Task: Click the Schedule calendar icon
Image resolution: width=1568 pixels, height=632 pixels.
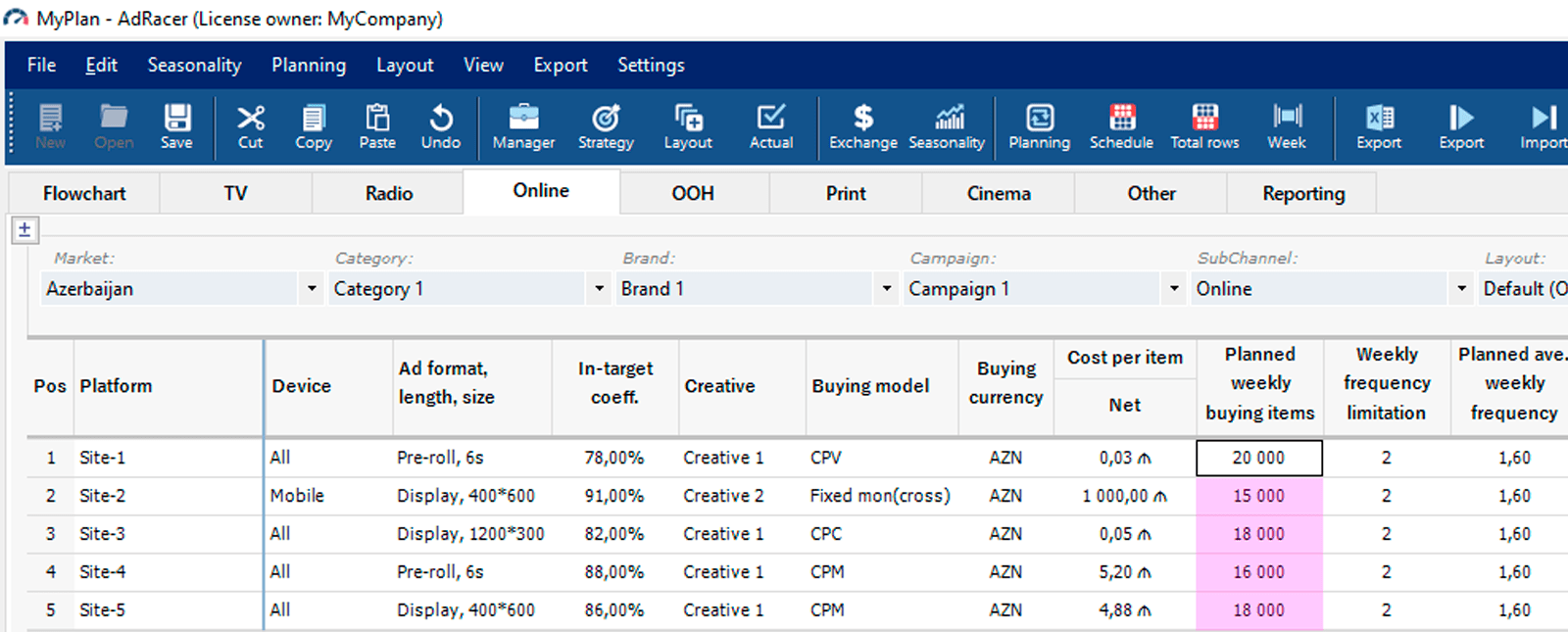Action: pos(1122,126)
